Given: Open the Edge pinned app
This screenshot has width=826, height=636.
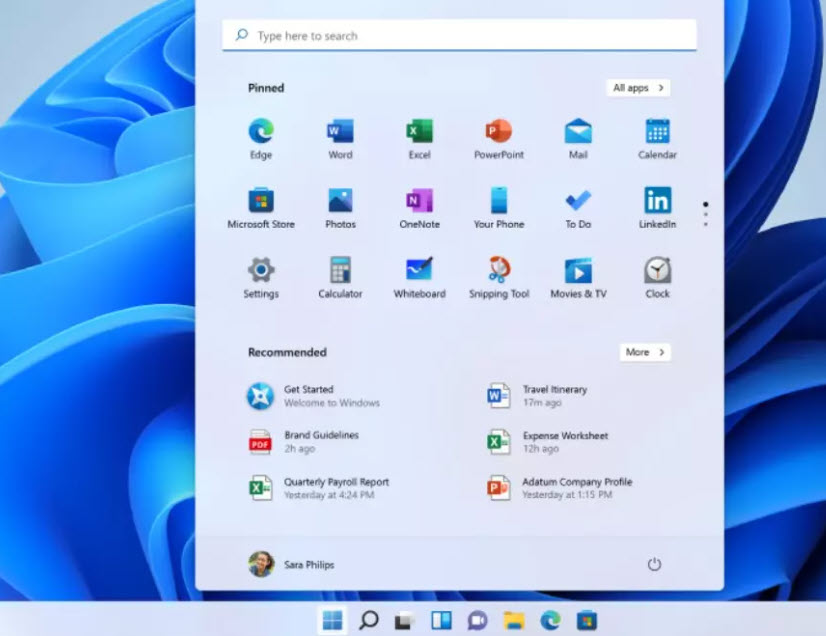Looking at the screenshot, I should (x=261, y=139).
